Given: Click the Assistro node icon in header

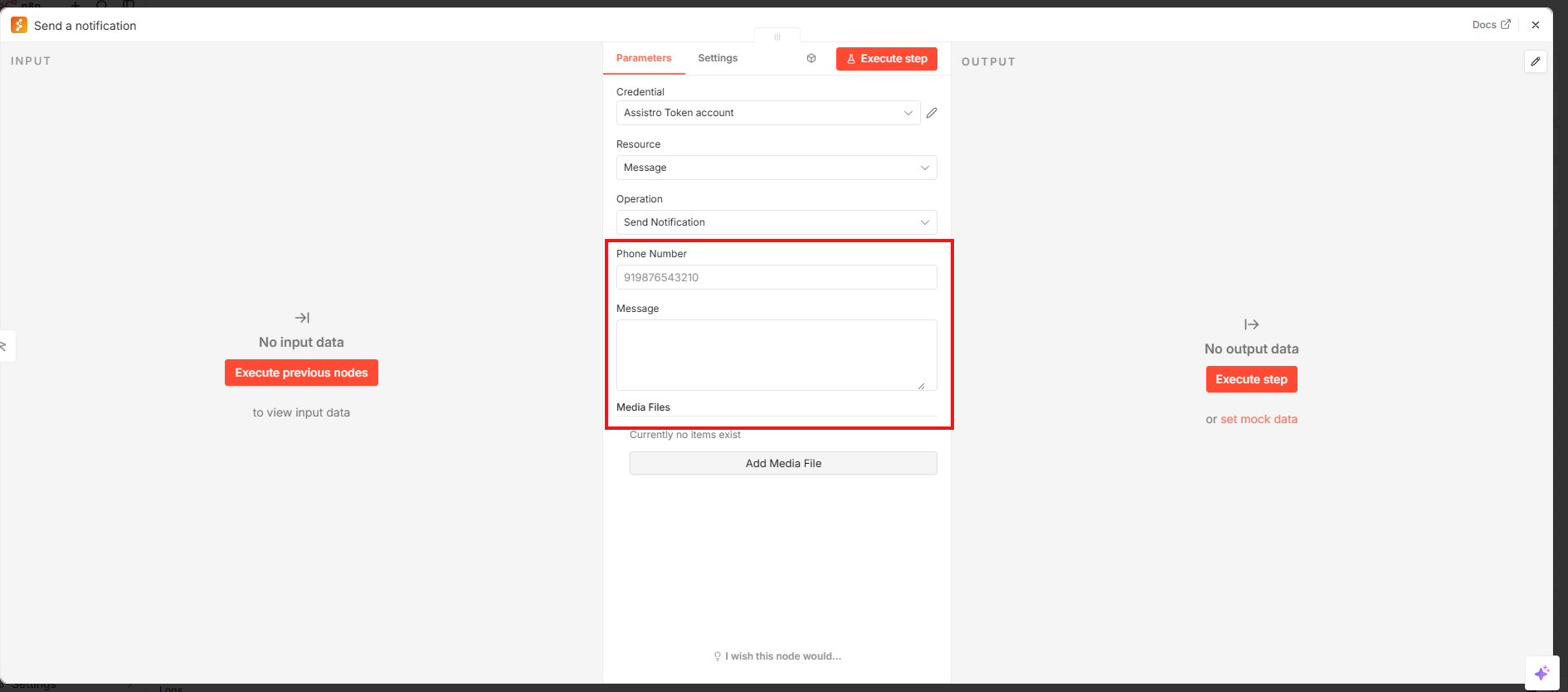Looking at the screenshot, I should [19, 26].
